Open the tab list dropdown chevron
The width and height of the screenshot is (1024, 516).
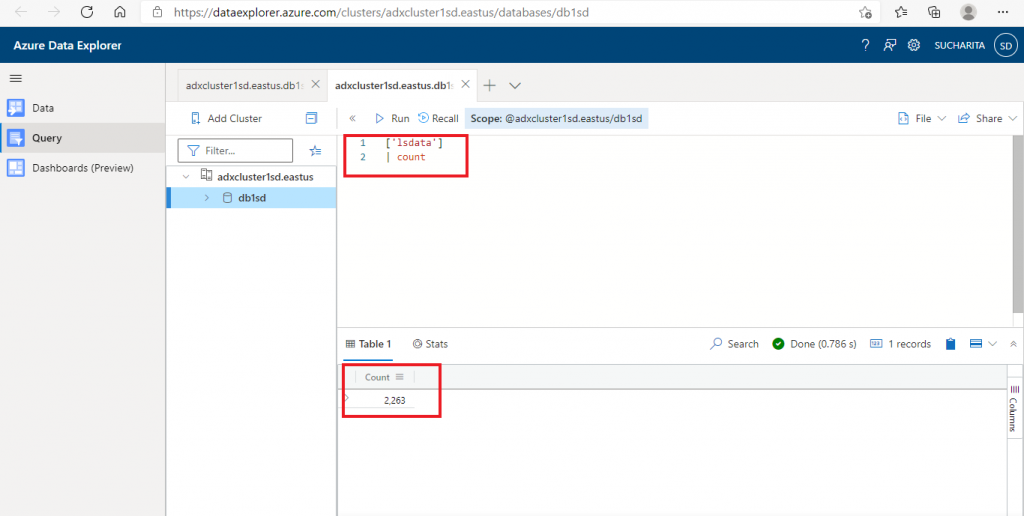tap(515, 86)
